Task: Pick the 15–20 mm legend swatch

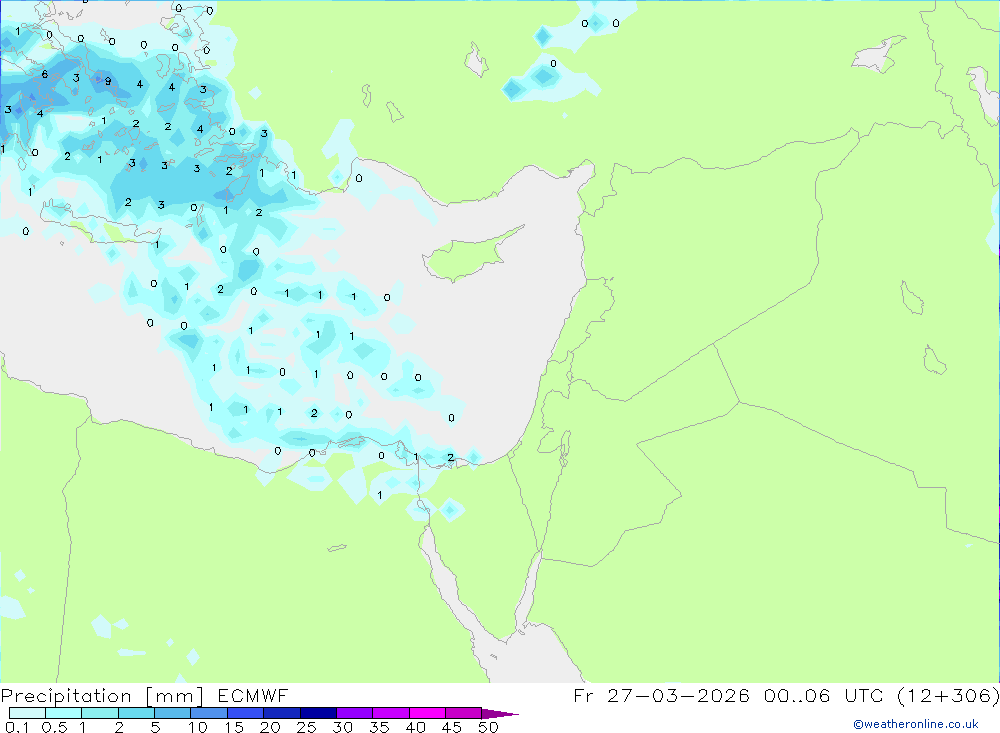Action: click(245, 713)
